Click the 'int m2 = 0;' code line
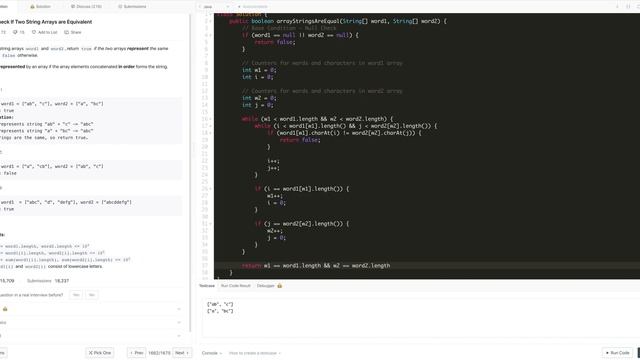 (x=259, y=98)
